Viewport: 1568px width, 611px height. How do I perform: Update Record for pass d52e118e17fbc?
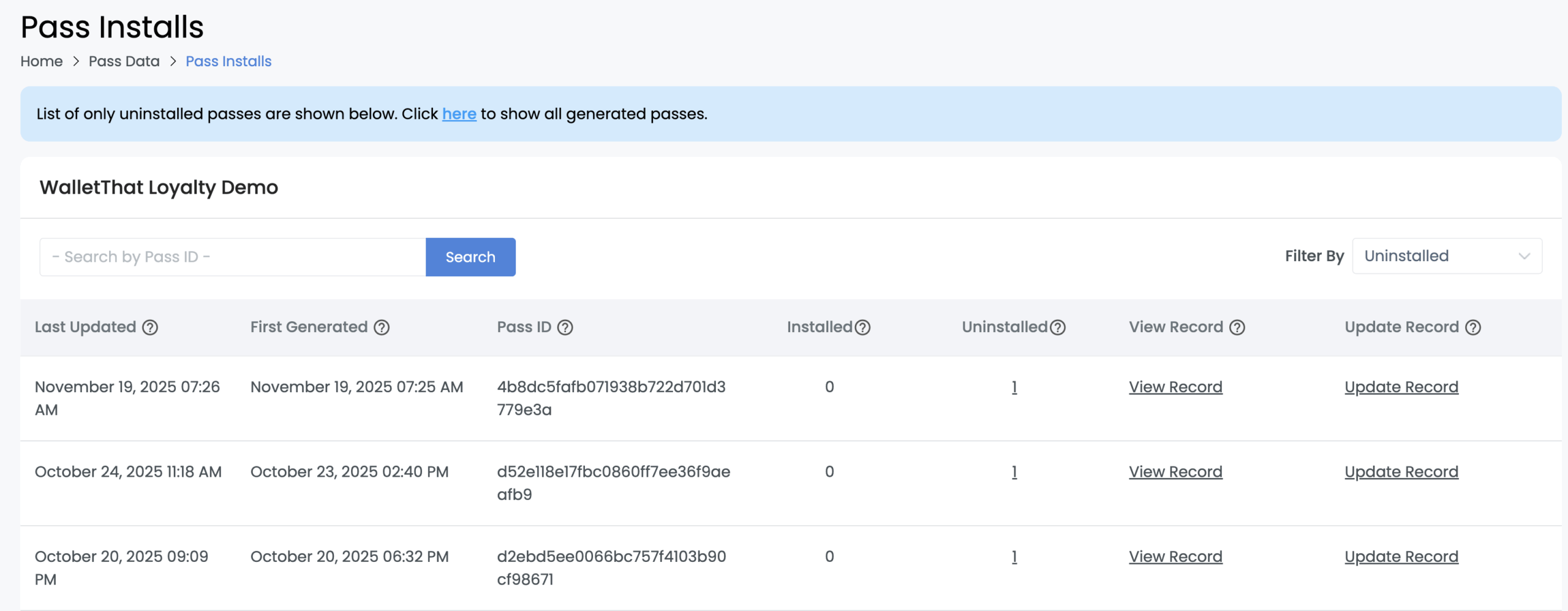(1401, 472)
